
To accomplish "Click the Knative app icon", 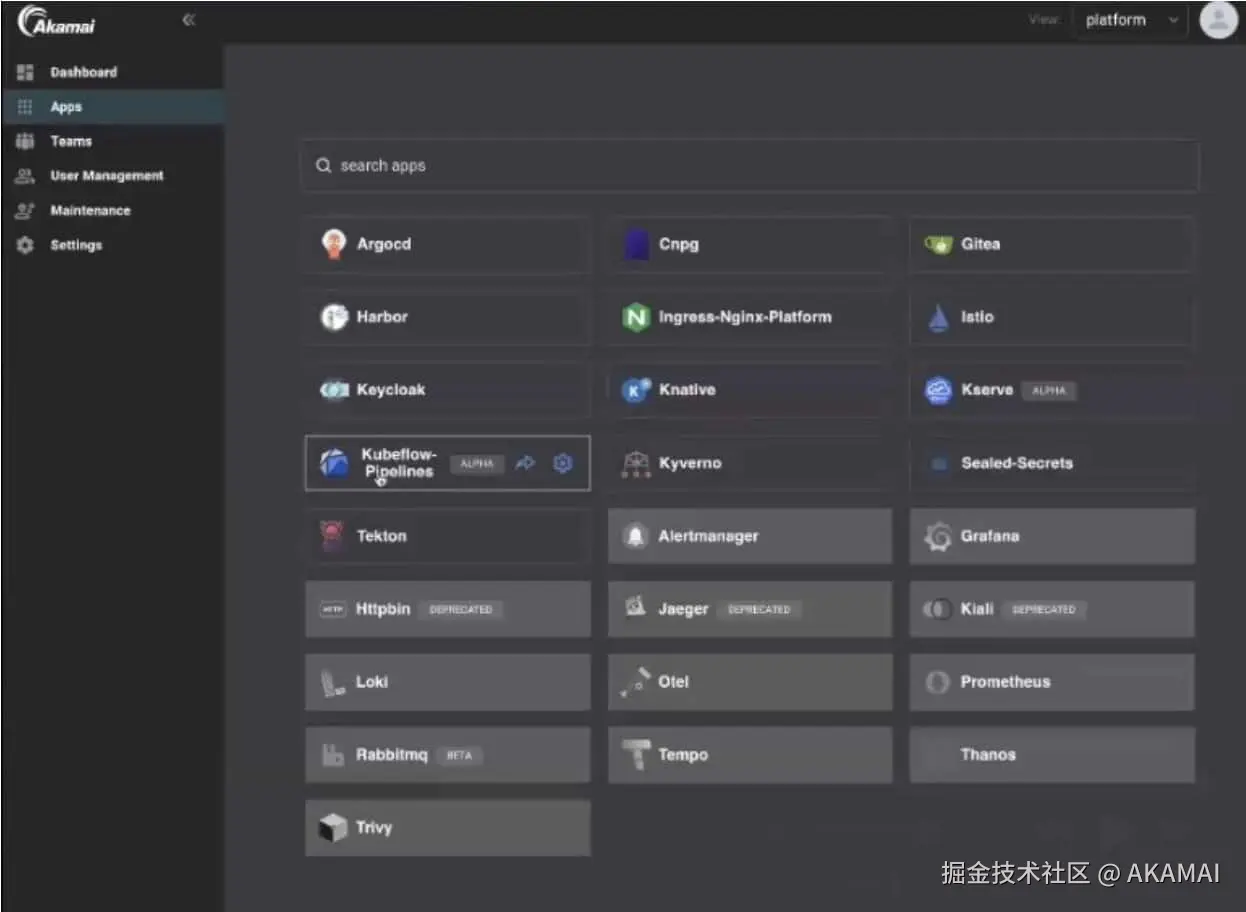I will pos(636,390).
